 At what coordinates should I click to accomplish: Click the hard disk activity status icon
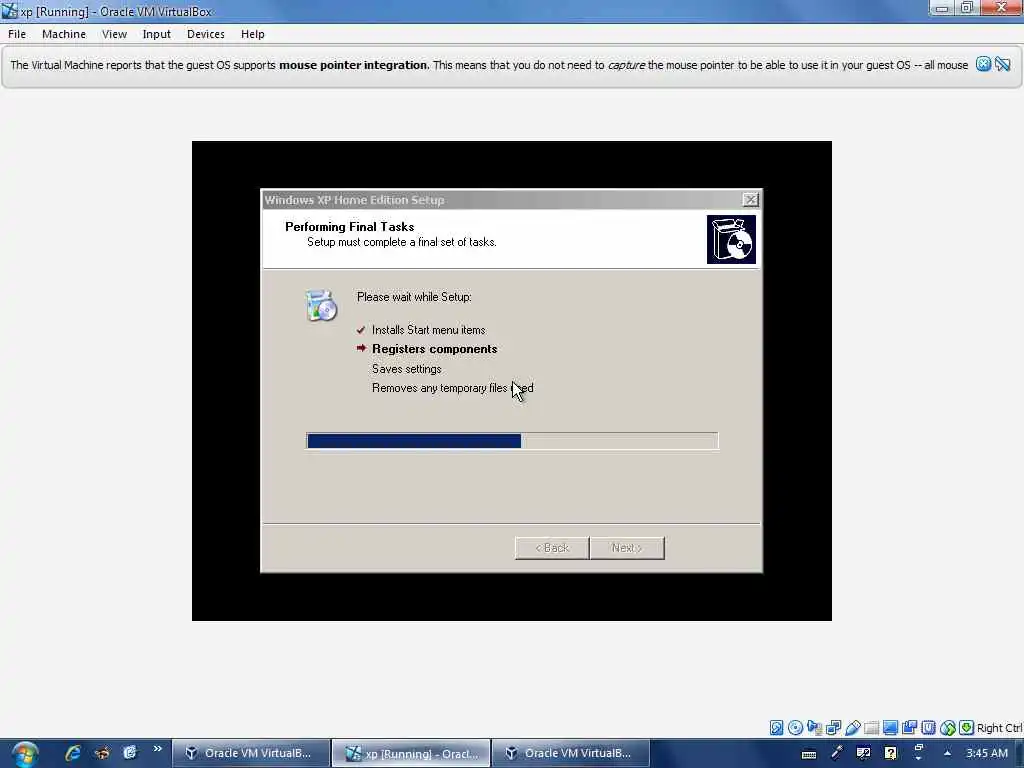tap(776, 728)
